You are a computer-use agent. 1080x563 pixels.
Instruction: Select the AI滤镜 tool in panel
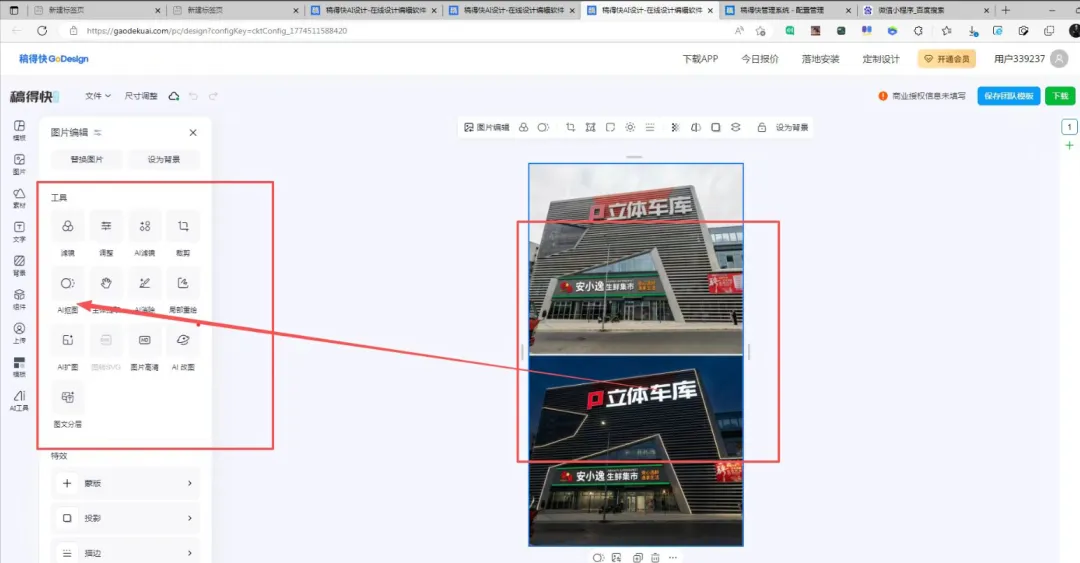pyautogui.click(x=145, y=234)
